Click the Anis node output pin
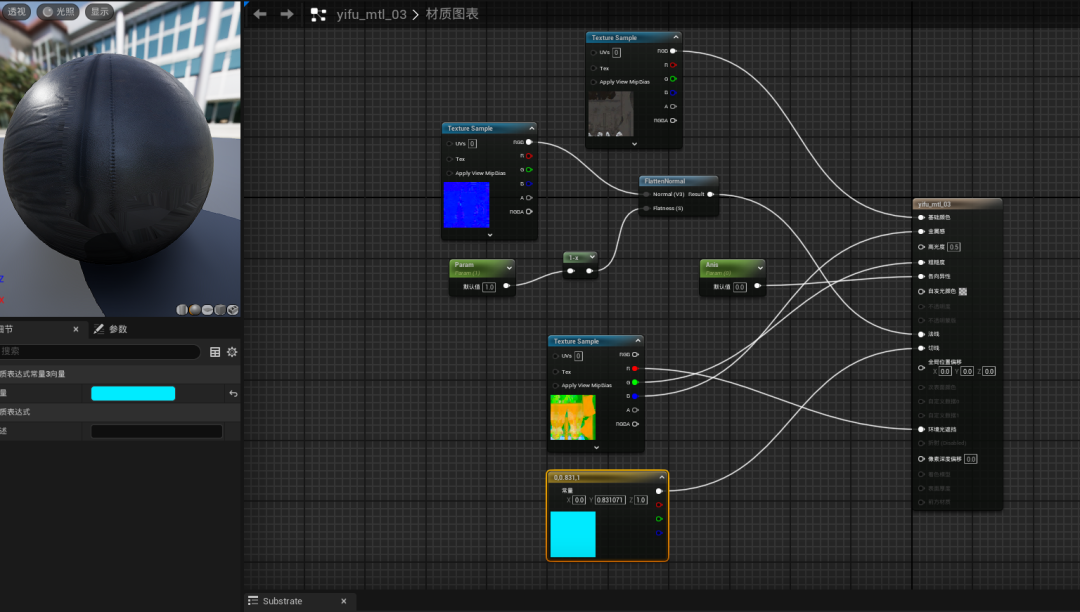 (757, 286)
